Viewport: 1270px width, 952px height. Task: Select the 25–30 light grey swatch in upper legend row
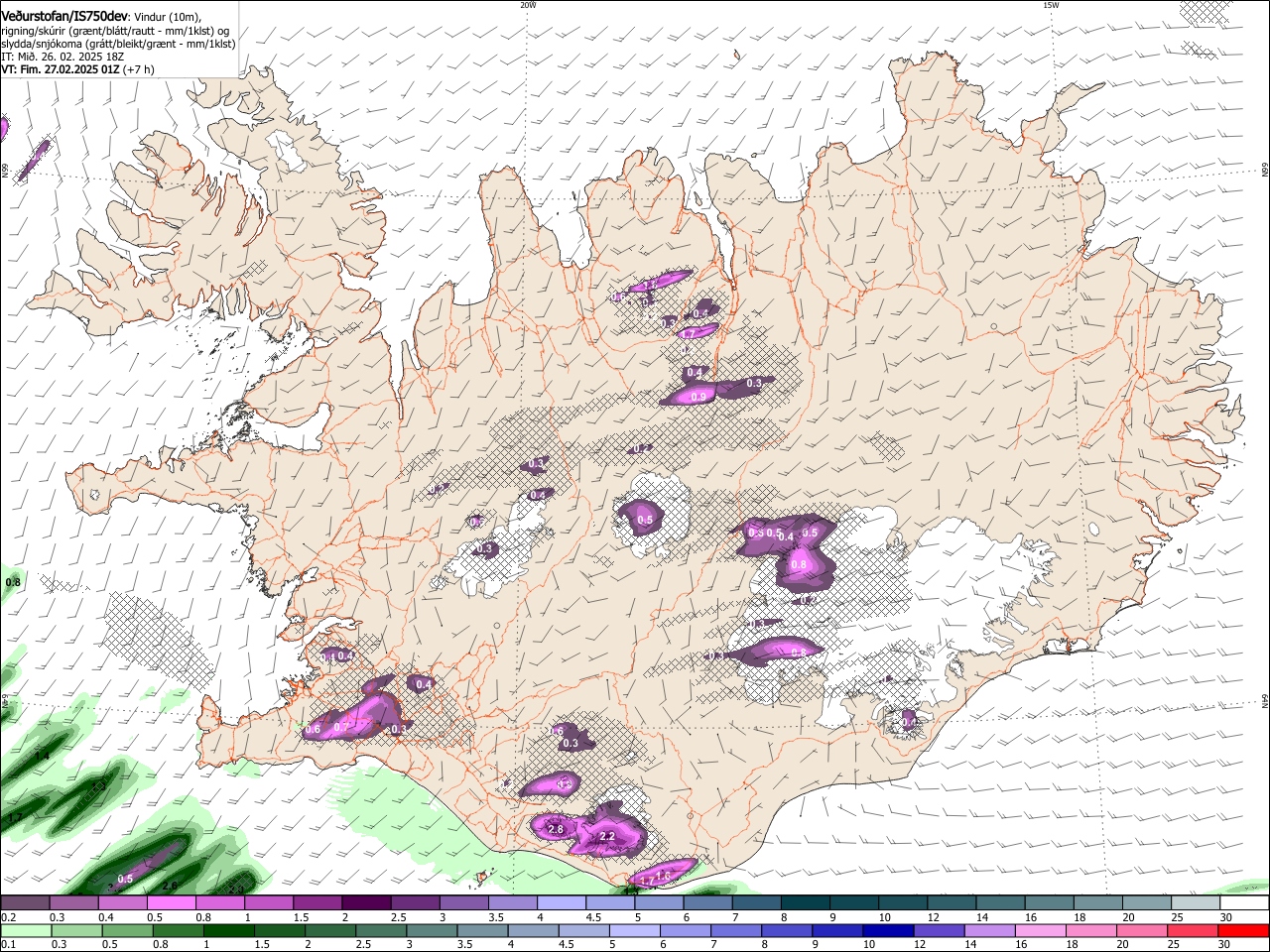1196,903
